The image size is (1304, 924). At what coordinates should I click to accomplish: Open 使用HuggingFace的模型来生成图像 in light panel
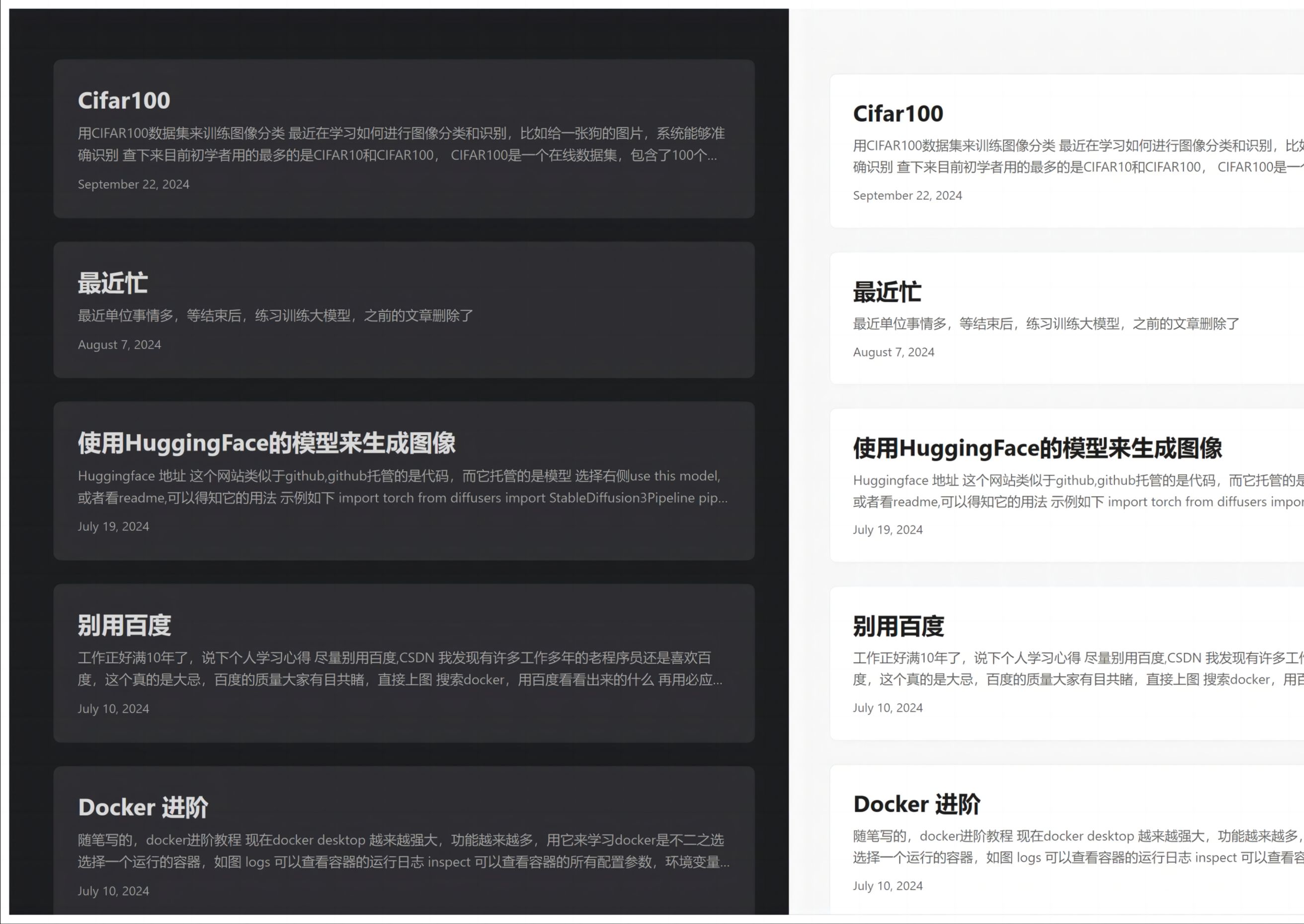[1037, 448]
